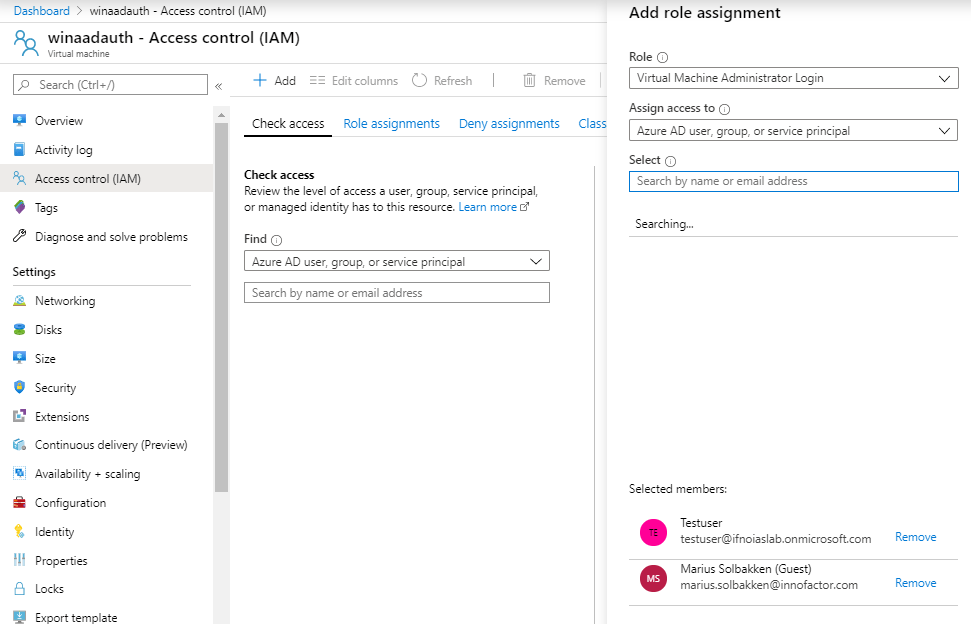The width and height of the screenshot is (971, 624).
Task: Switch to the Role assignments tab
Action: pos(391,124)
